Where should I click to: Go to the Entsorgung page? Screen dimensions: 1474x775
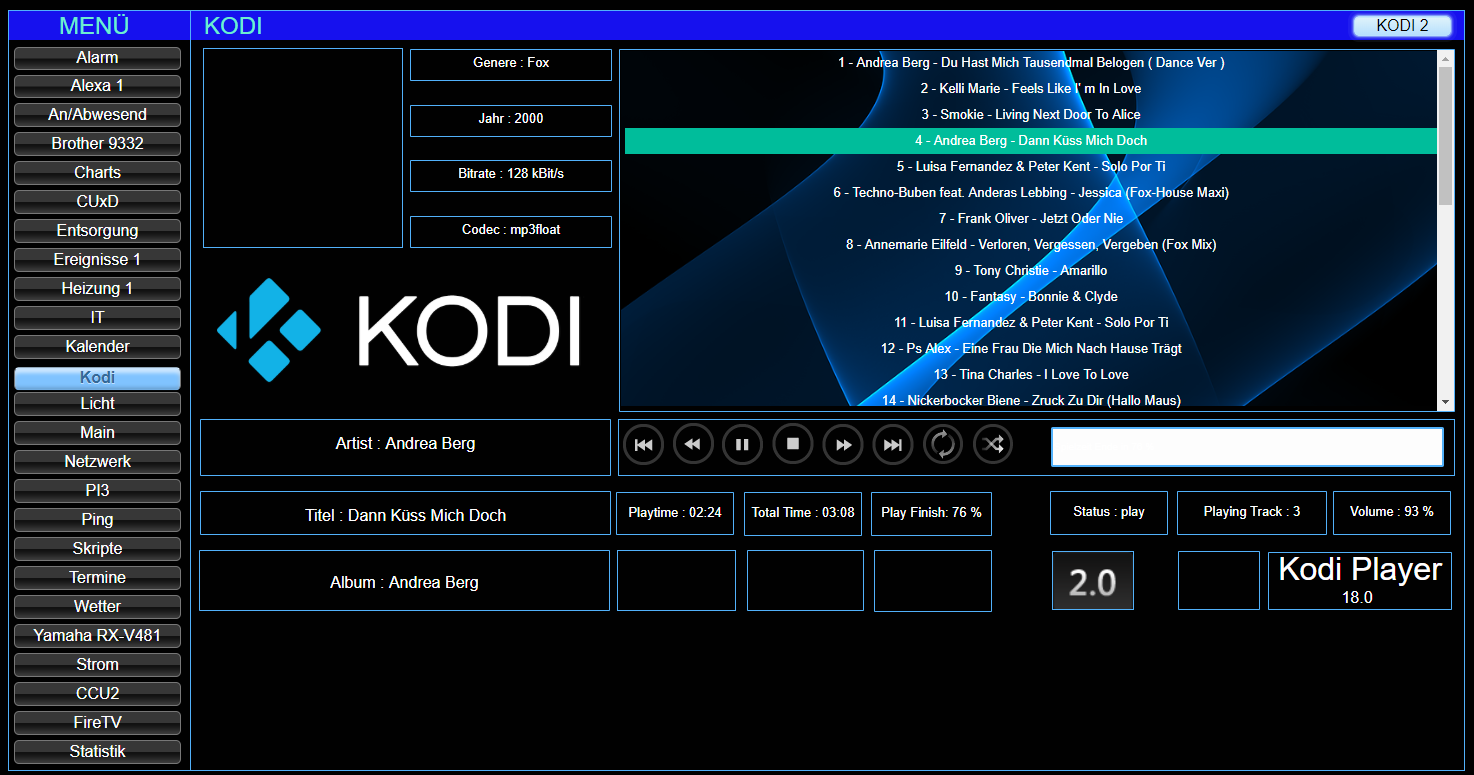[97, 231]
